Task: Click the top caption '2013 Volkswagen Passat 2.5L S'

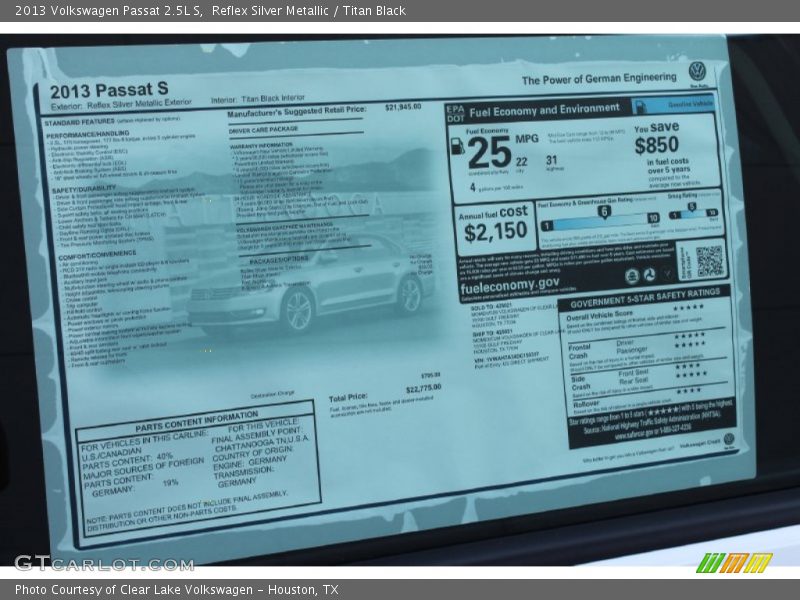Action: 108,10
